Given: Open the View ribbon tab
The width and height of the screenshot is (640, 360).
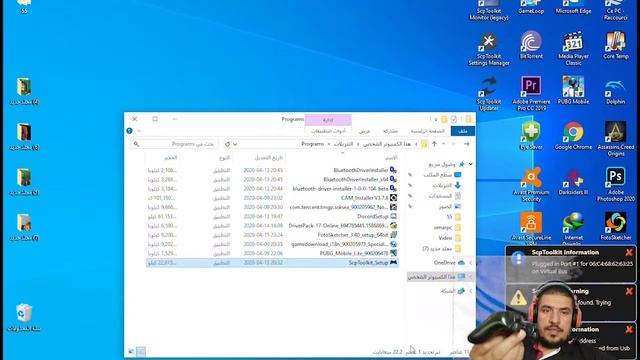Looking at the screenshot, I should pos(364,131).
